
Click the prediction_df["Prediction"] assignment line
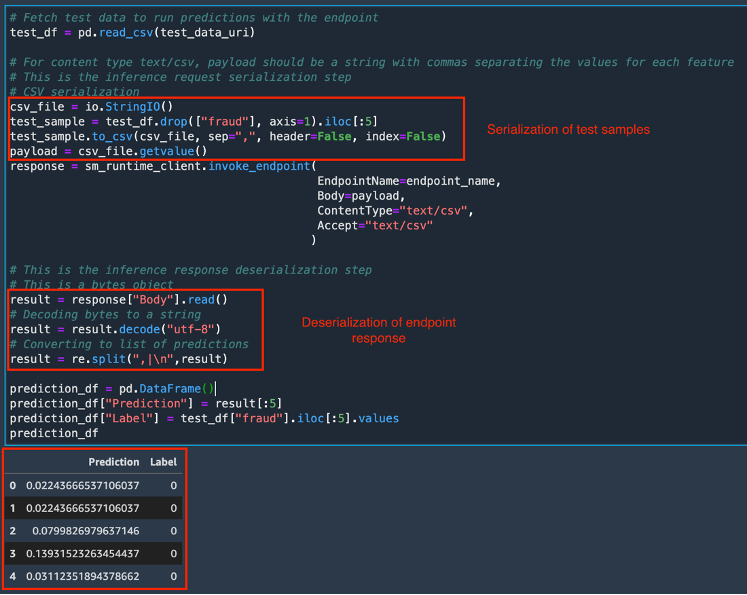click(146, 403)
